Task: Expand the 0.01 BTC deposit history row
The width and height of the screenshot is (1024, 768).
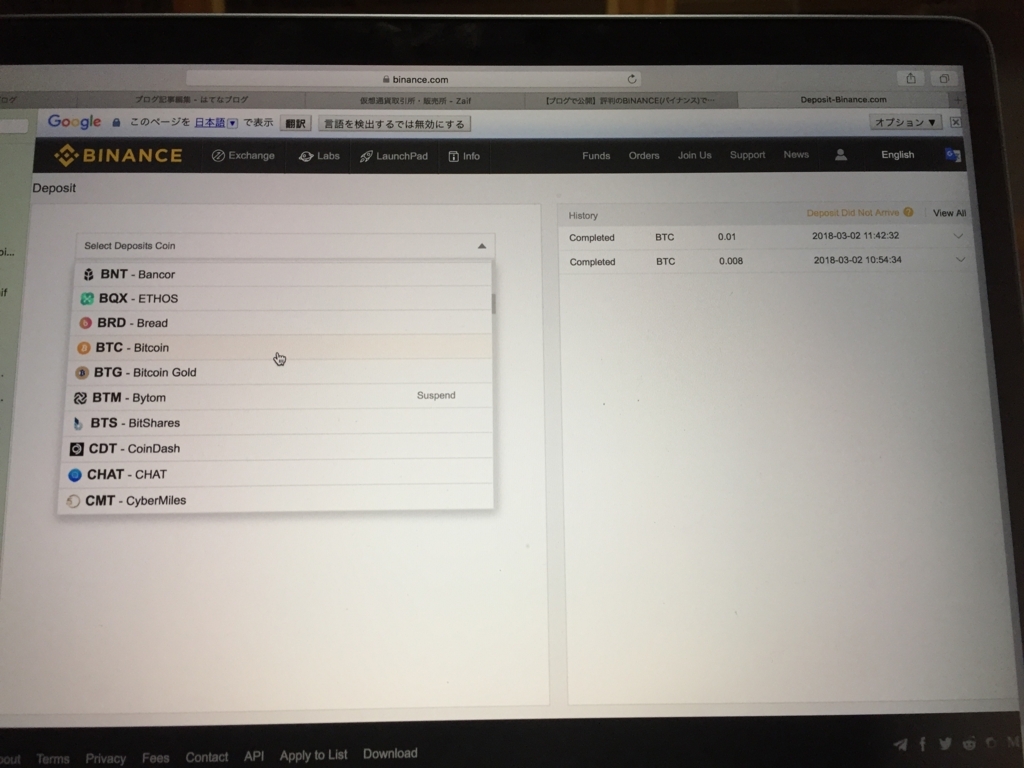Action: click(x=958, y=236)
